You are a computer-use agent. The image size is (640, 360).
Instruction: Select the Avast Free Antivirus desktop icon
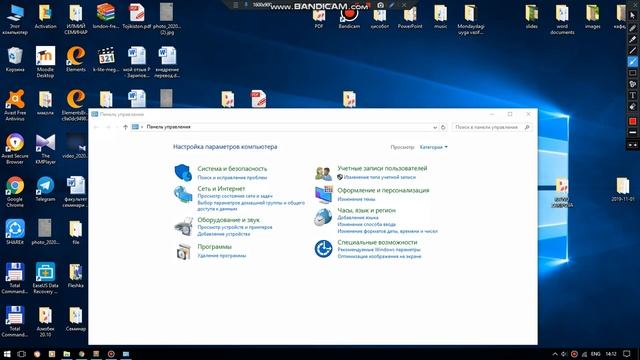pos(15,105)
